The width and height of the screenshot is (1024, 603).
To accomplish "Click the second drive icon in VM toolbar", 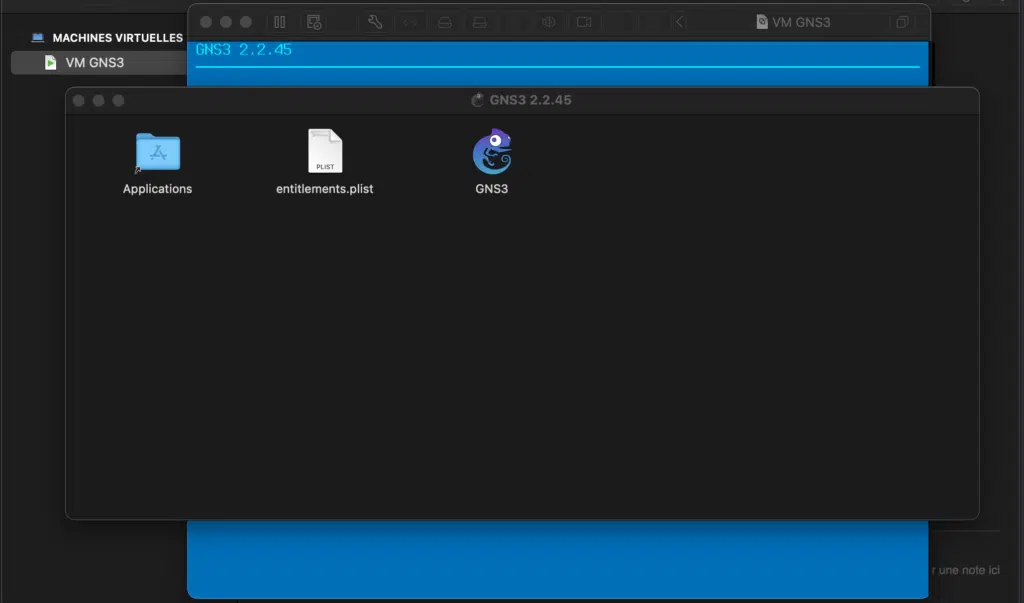I will (x=479, y=23).
